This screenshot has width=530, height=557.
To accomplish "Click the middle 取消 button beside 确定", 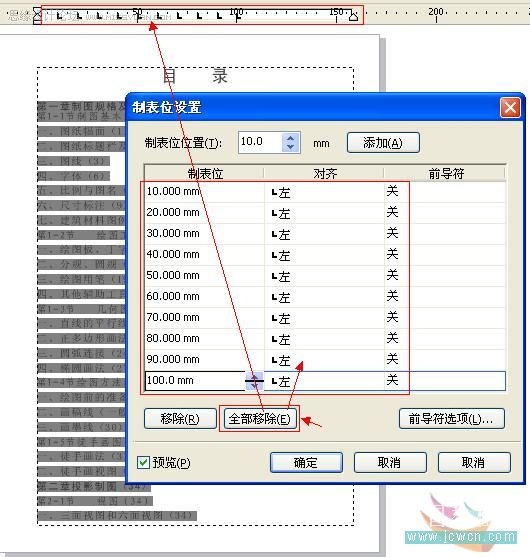I will tap(390, 463).
